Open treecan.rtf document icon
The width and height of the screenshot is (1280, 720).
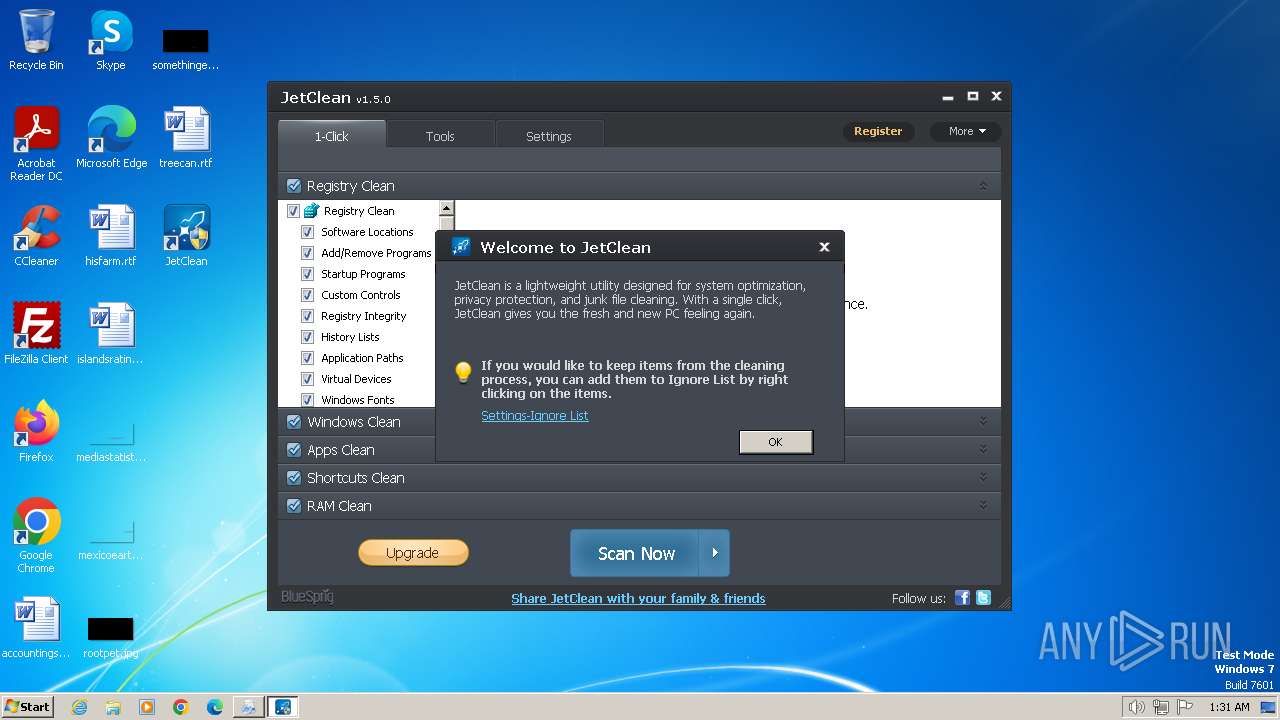pos(186,138)
